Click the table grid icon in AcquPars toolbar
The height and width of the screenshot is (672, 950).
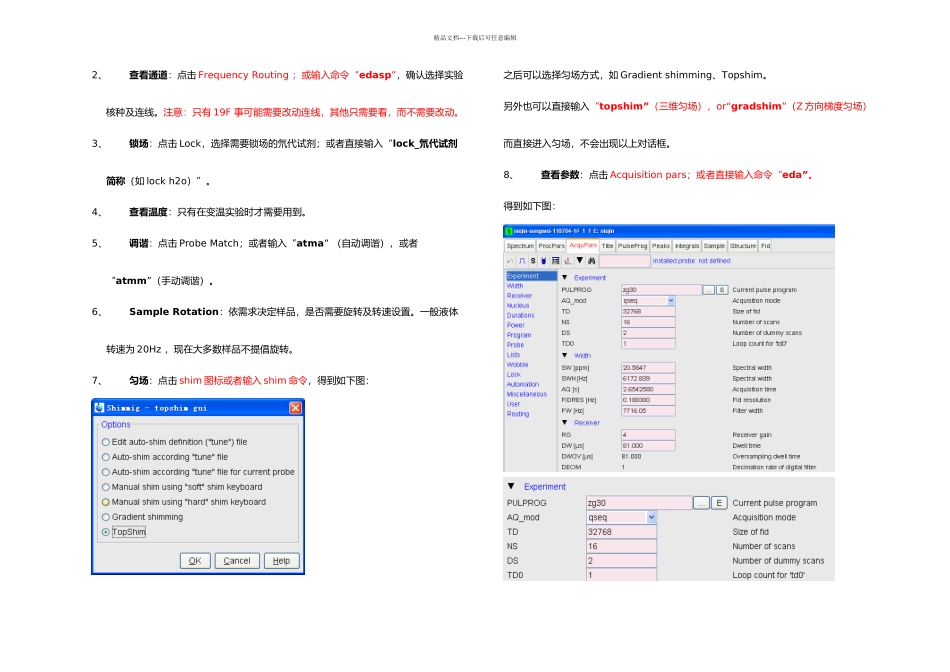coord(555,261)
